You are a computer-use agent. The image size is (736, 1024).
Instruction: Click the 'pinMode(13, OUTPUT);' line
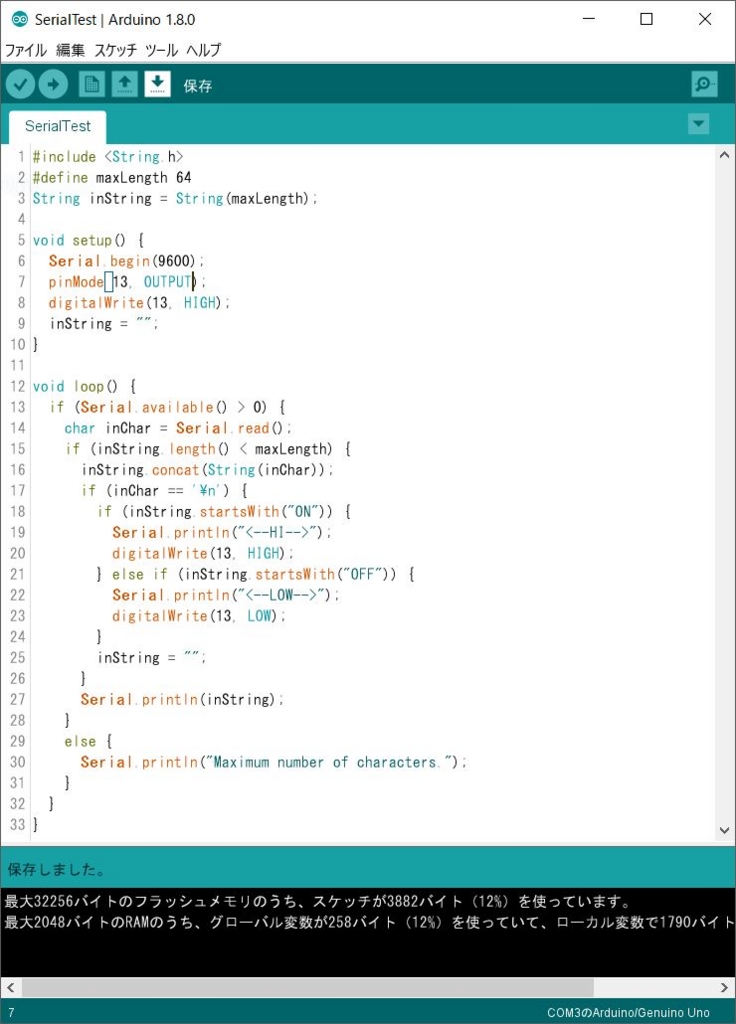coord(127,282)
